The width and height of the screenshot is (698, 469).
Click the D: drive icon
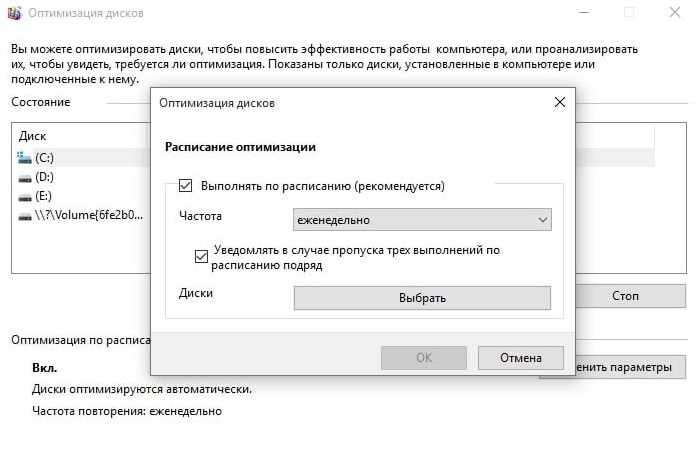25,178
